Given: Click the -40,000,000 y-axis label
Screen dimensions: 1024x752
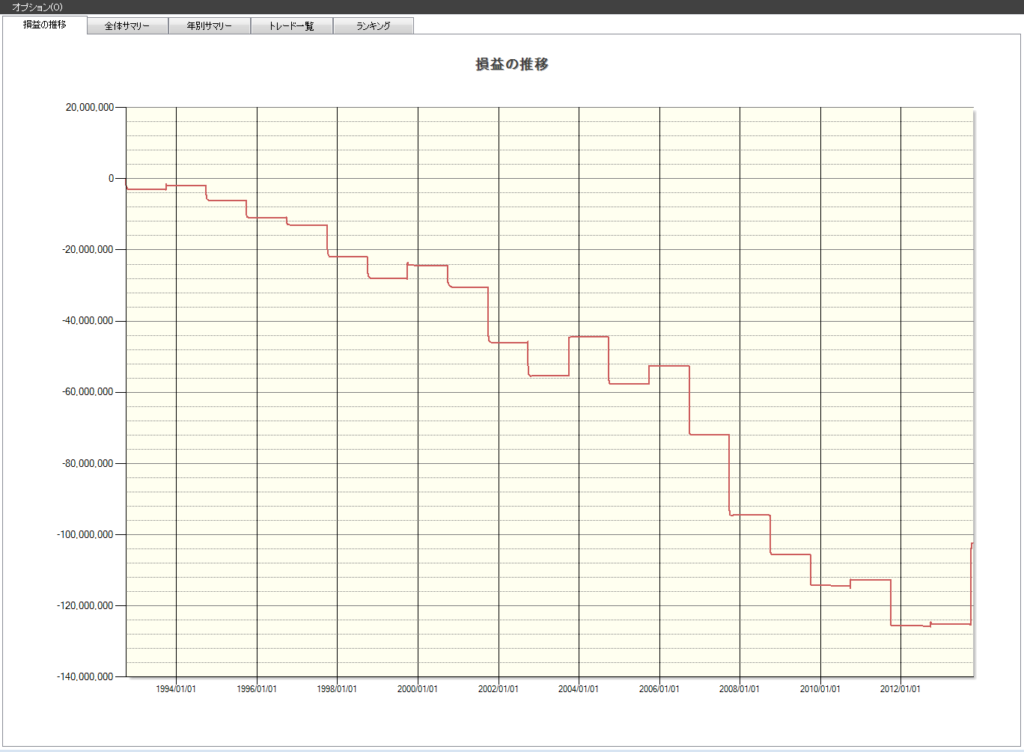Looking at the screenshot, I should [x=88, y=321].
